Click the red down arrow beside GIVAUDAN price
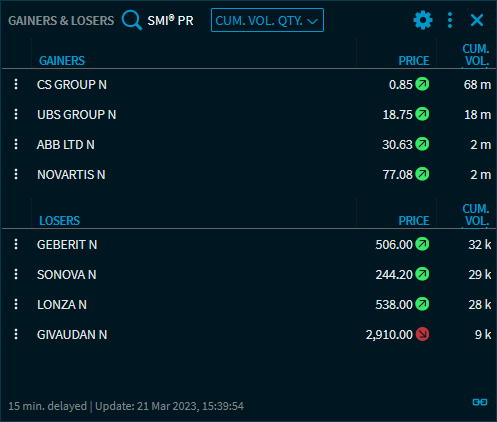 (422, 334)
